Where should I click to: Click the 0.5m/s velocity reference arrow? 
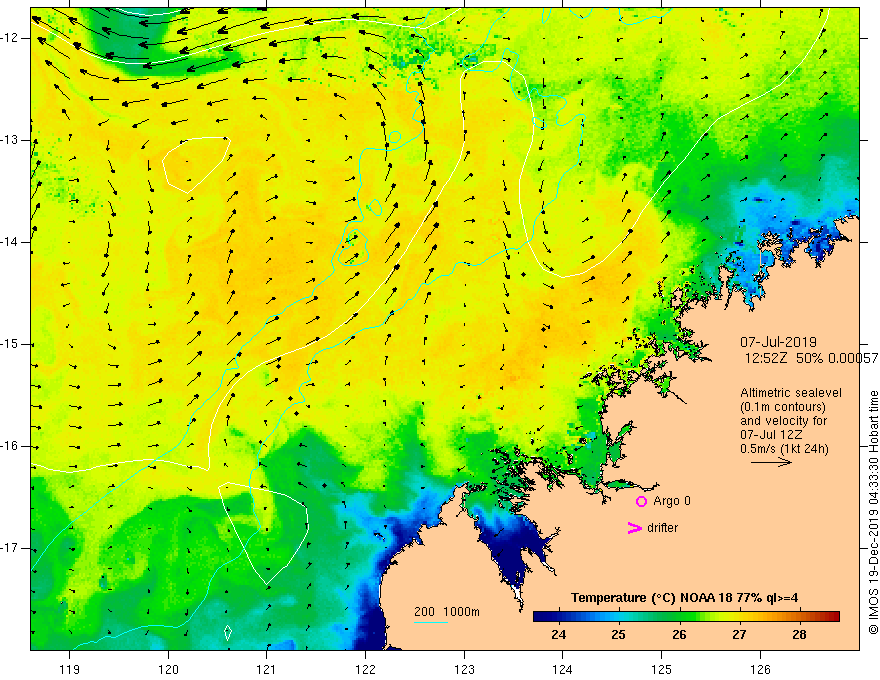pyautogui.click(x=771, y=462)
